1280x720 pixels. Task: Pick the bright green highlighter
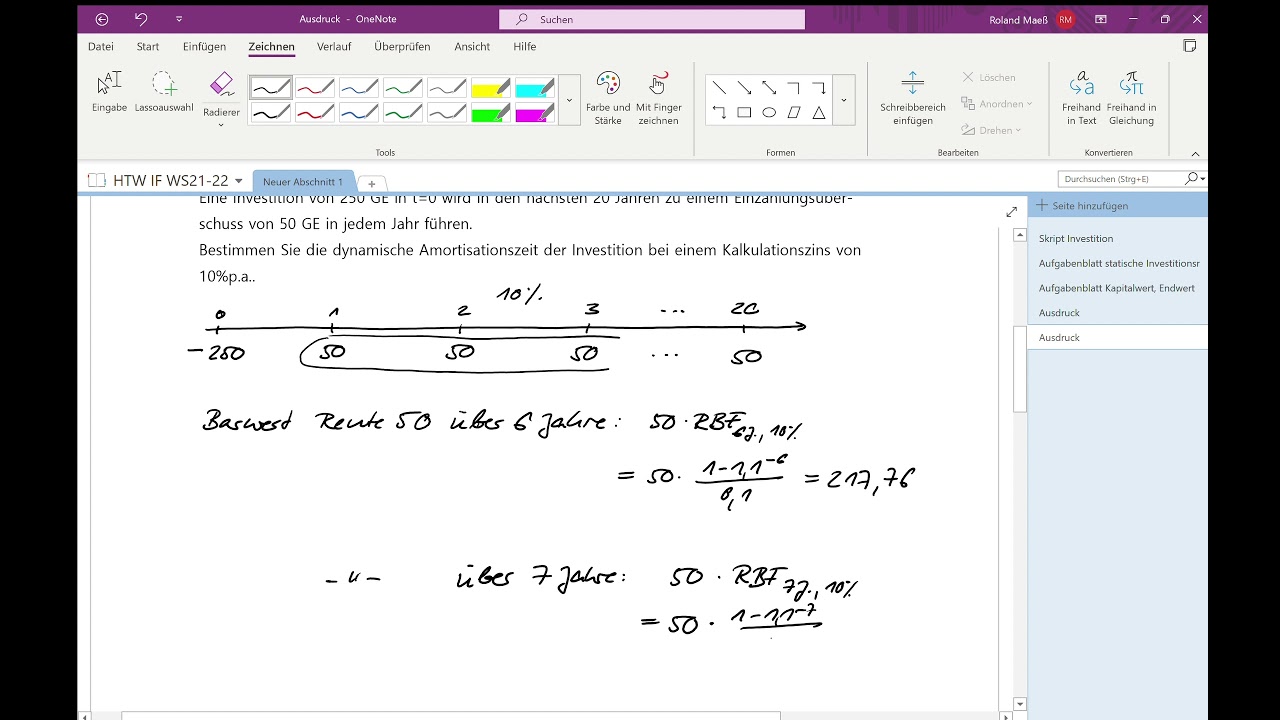(x=490, y=112)
